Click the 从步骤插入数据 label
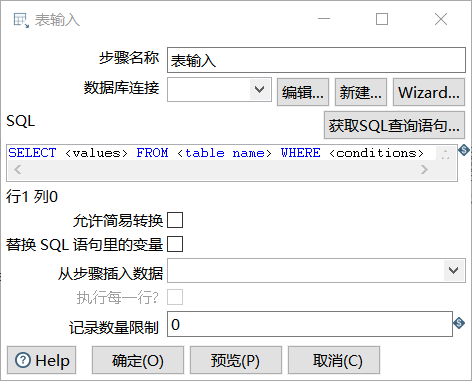The height and width of the screenshot is (381, 472). [110, 274]
